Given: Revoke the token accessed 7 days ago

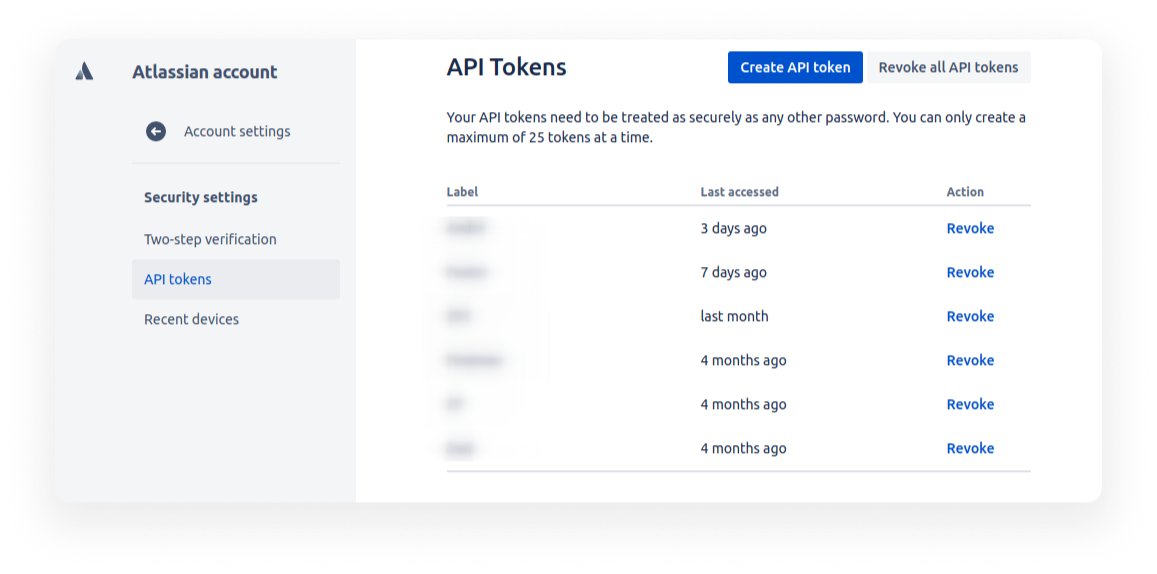Looking at the screenshot, I should click(970, 272).
